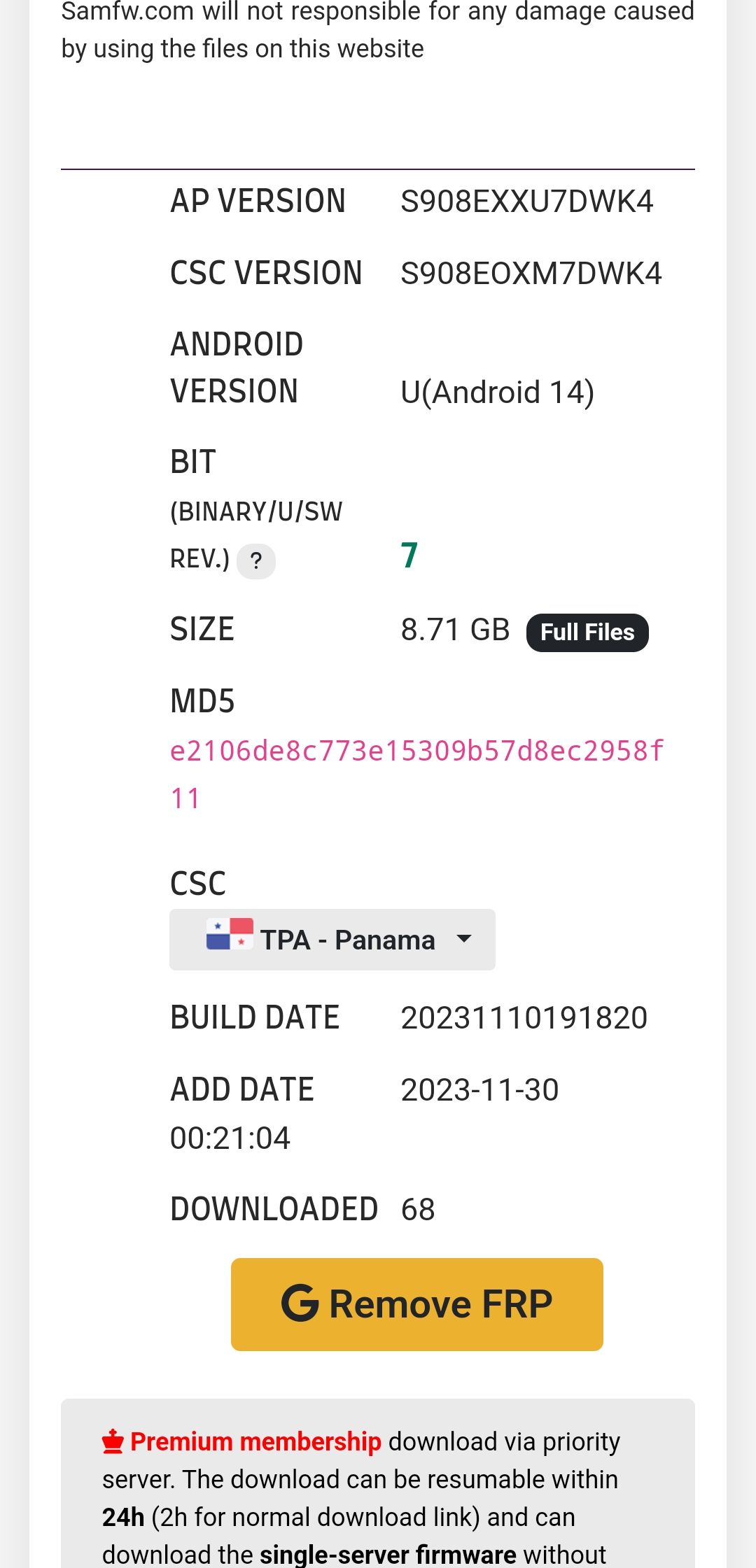Click the green BIT value 7
Screen dimensions: 756x1568
point(409,556)
